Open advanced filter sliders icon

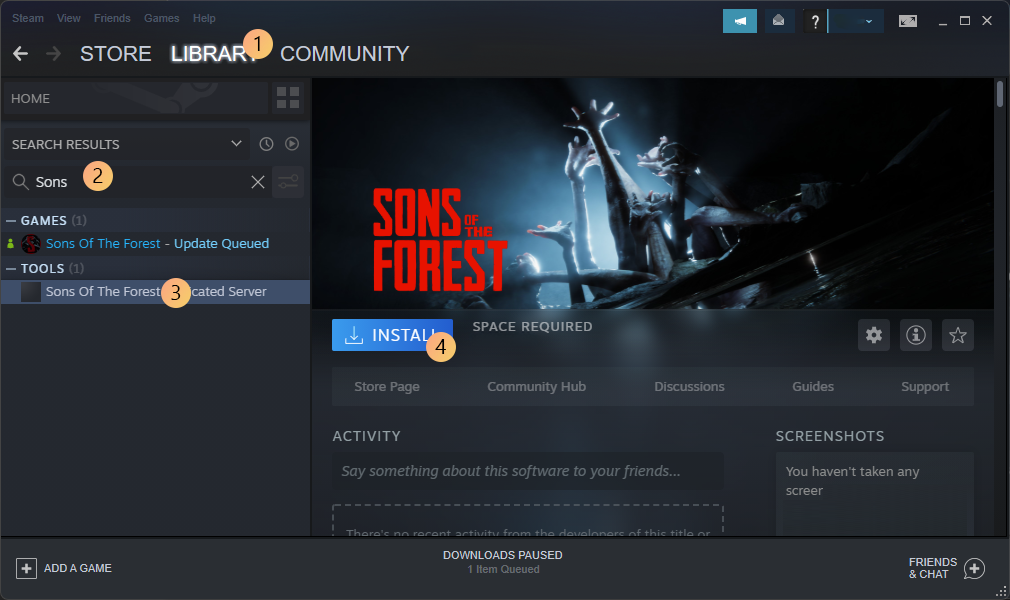coord(288,182)
